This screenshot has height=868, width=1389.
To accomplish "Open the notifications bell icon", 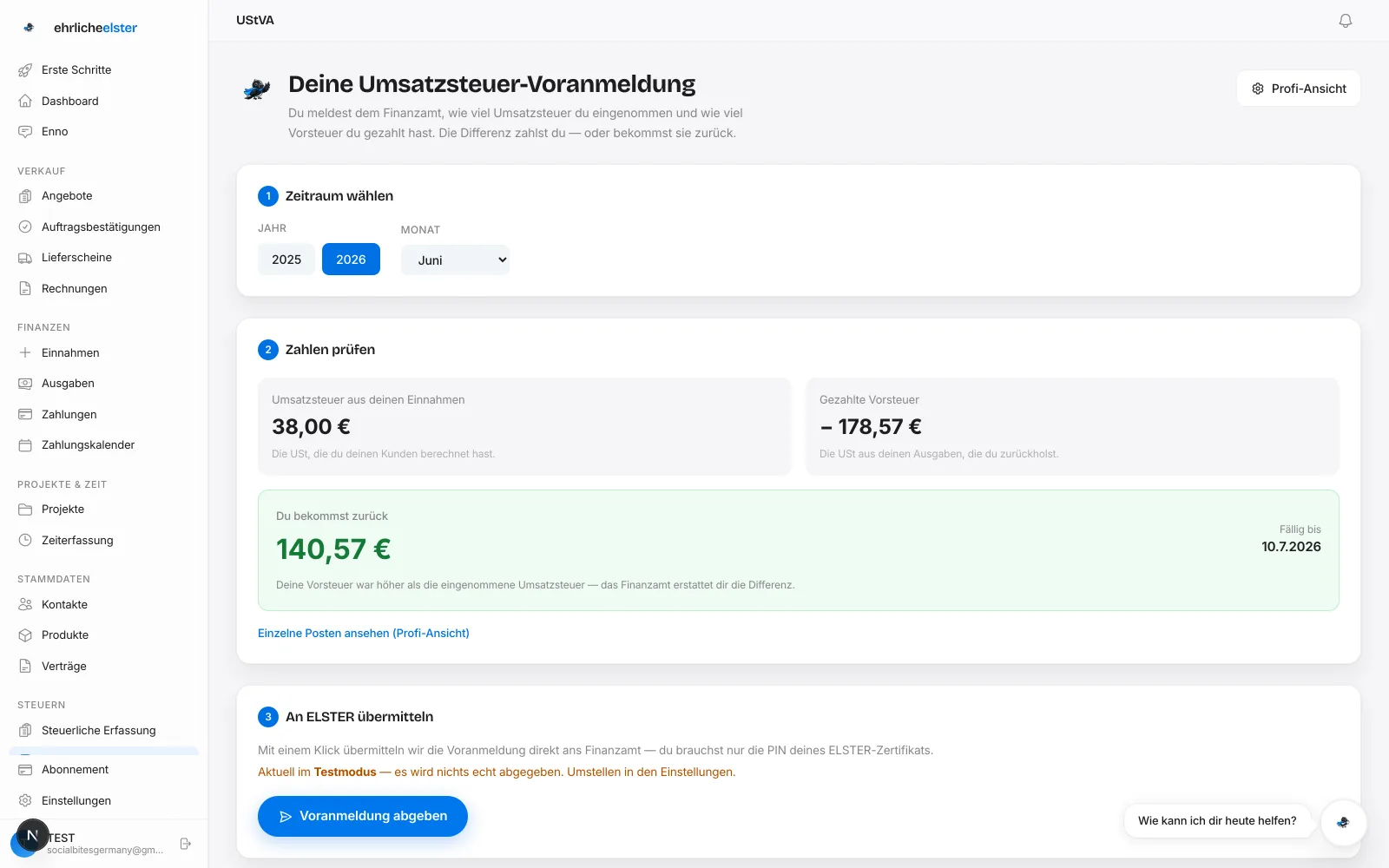I will pos(1345,20).
